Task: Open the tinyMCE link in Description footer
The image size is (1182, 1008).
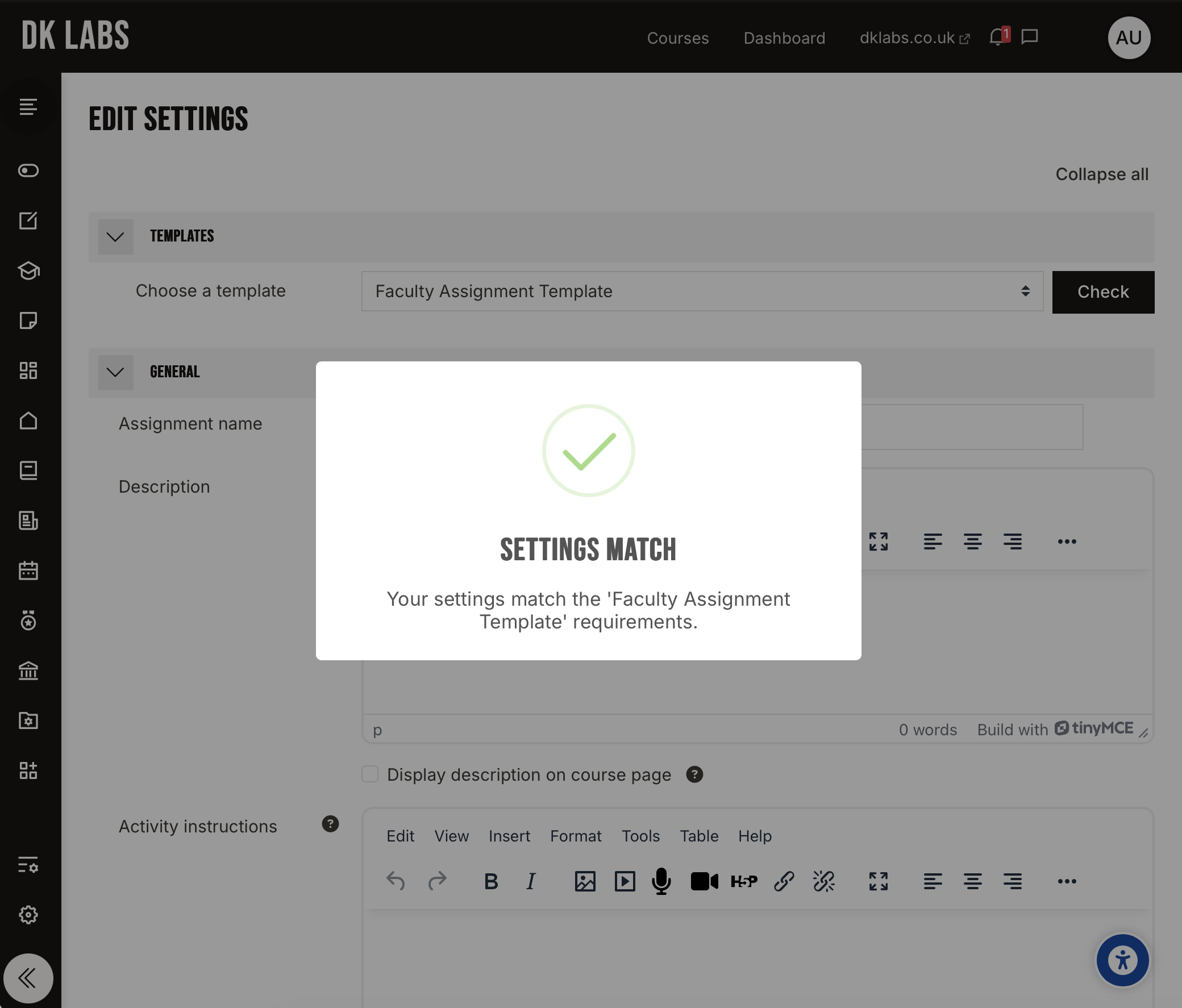Action: coord(1093,728)
